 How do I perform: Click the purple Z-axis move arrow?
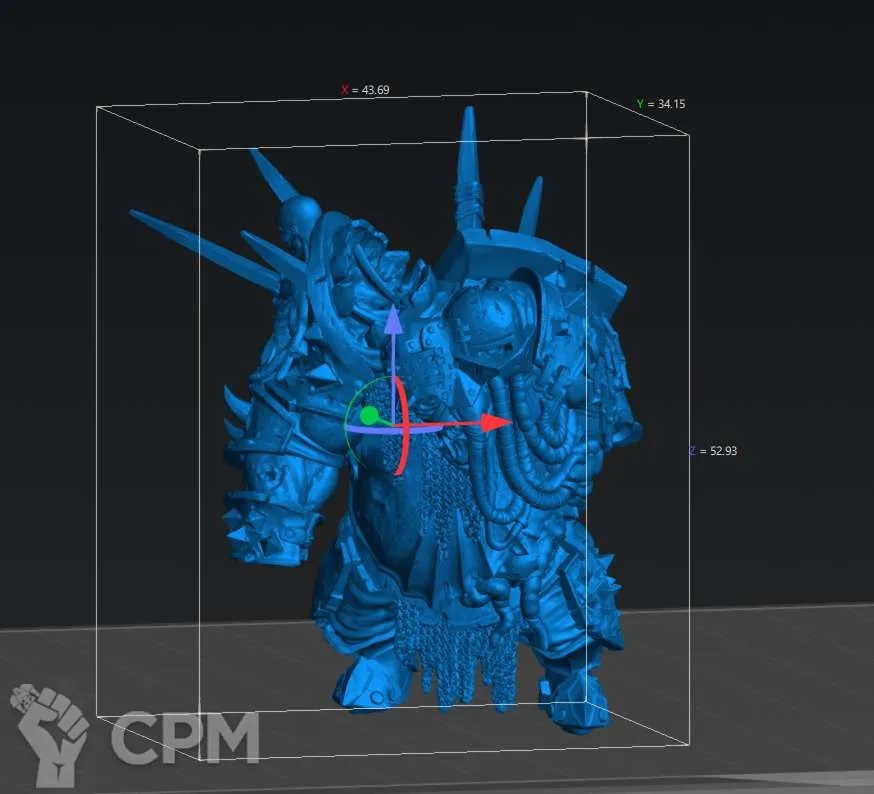pyautogui.click(x=394, y=318)
